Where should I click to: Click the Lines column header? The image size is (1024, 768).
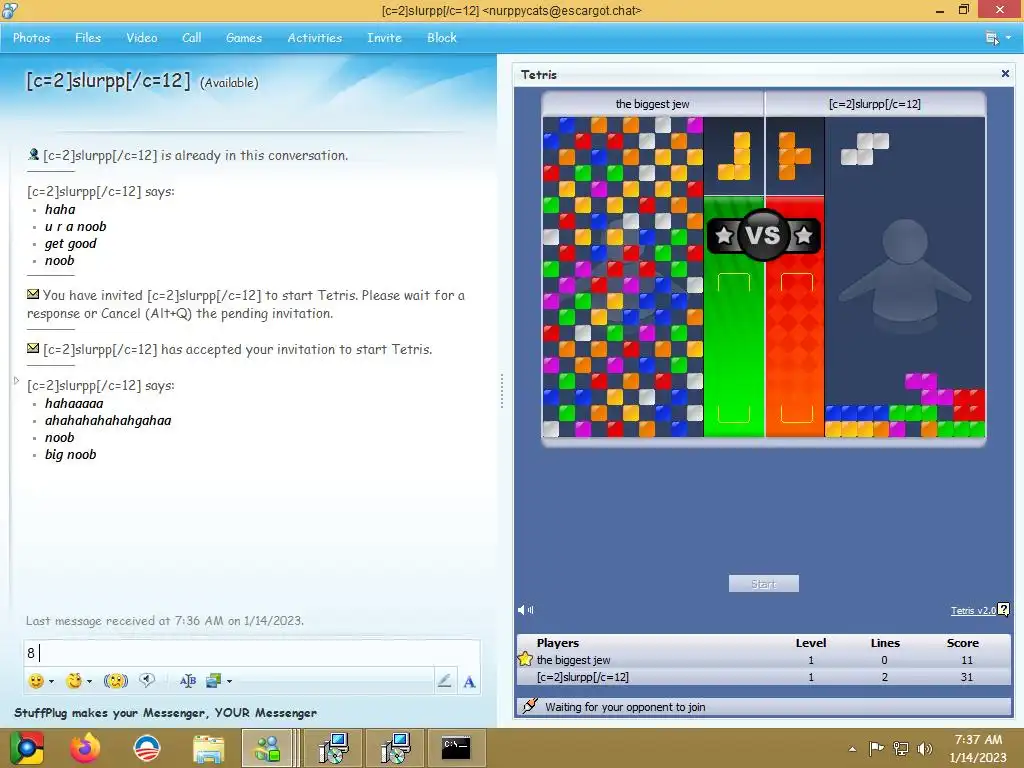[x=885, y=643]
